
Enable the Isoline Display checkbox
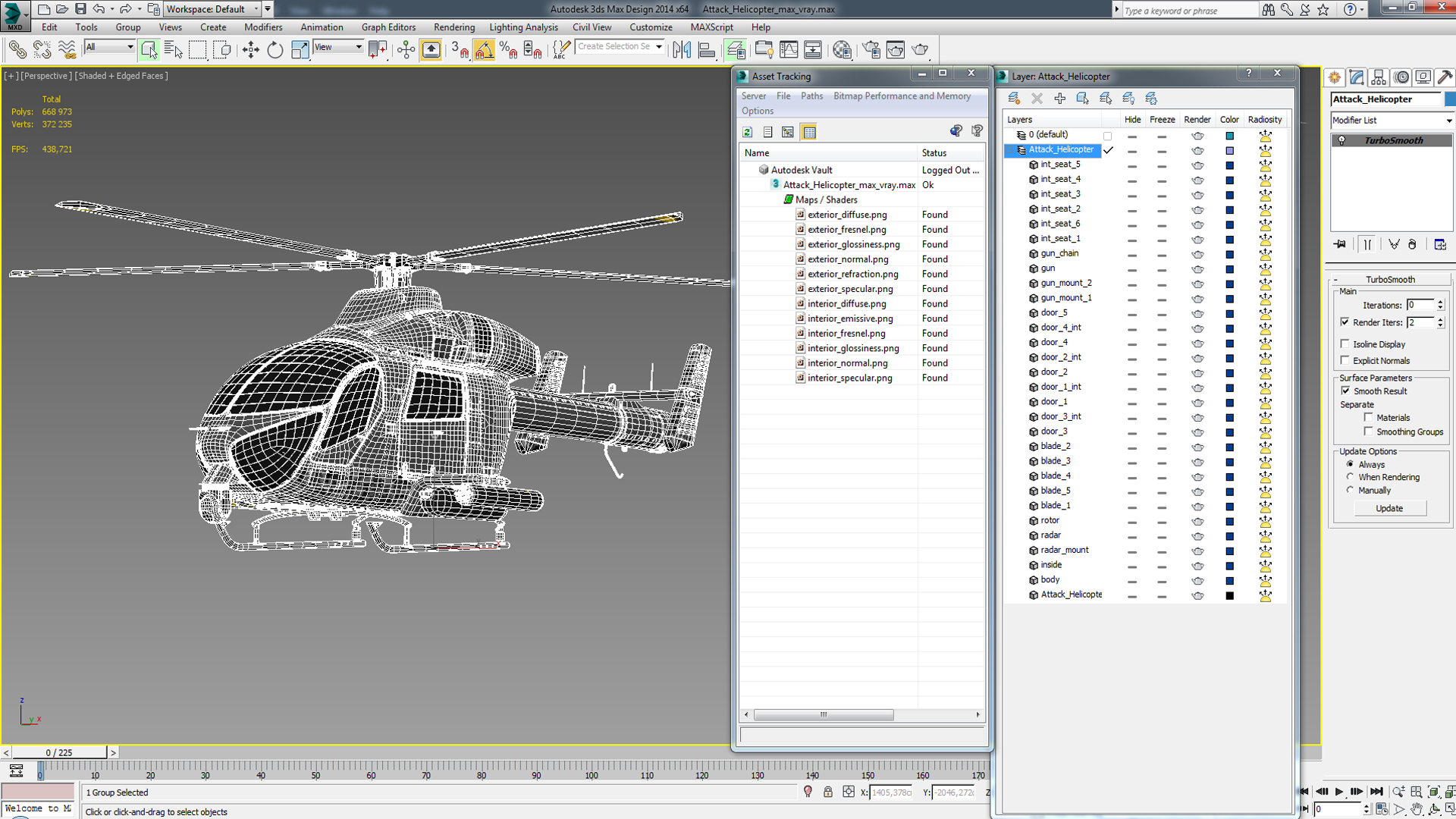click(1345, 344)
